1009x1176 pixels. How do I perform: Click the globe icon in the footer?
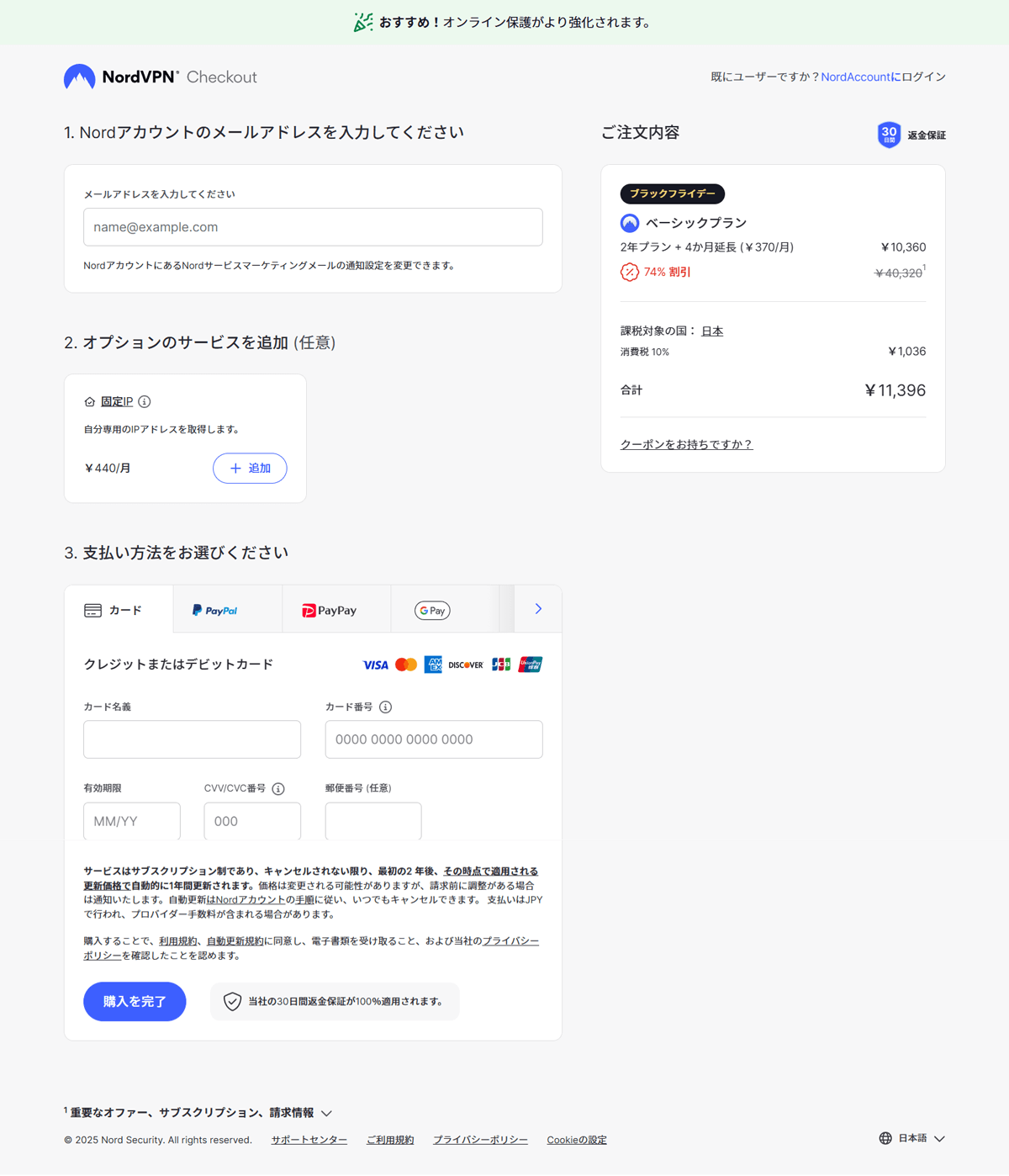(885, 1138)
